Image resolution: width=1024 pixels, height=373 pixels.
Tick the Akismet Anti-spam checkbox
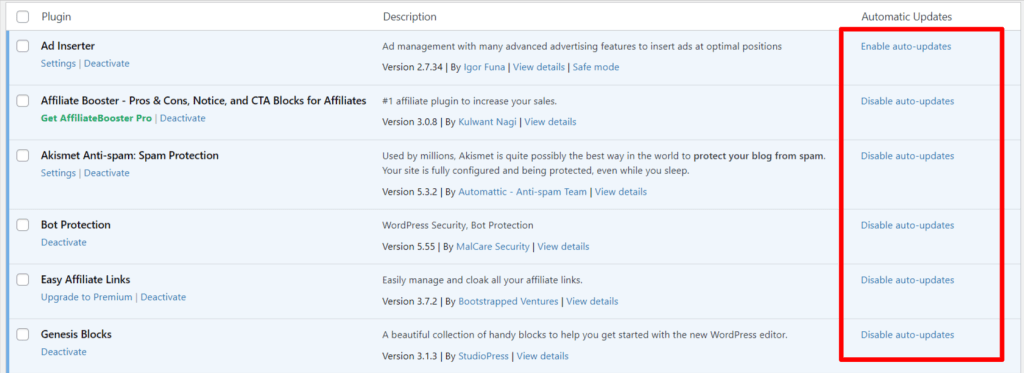coord(23,156)
